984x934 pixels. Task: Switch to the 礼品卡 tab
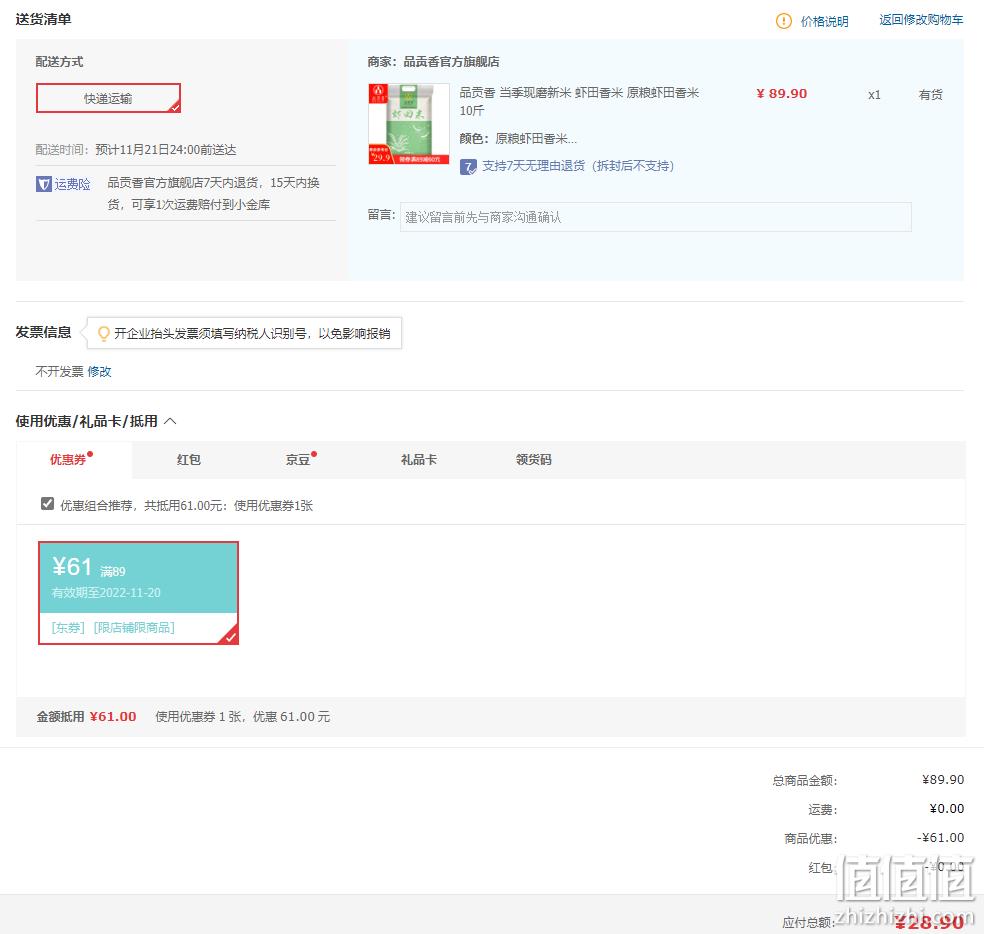click(419, 459)
